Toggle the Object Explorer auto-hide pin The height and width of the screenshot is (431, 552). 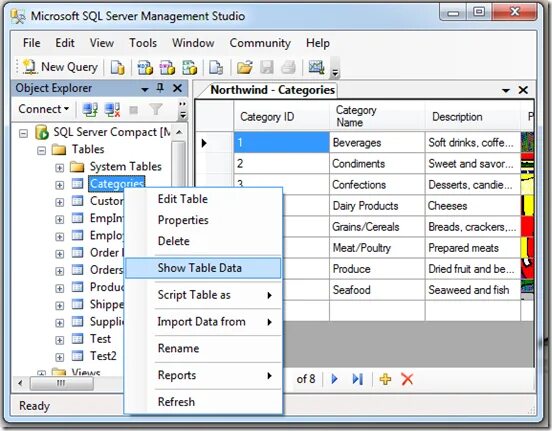160,88
